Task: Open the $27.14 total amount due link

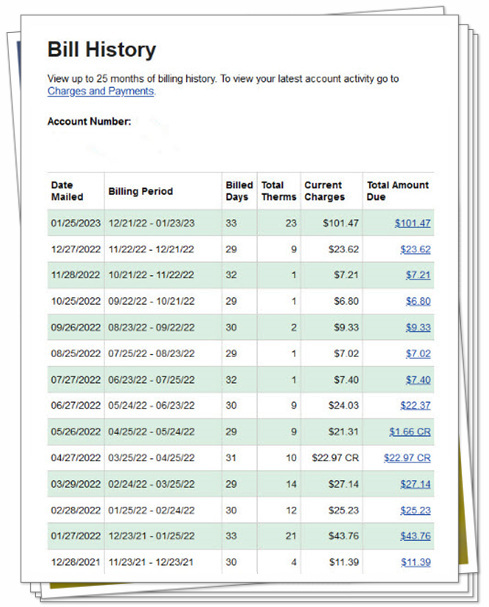Action: tap(415, 484)
